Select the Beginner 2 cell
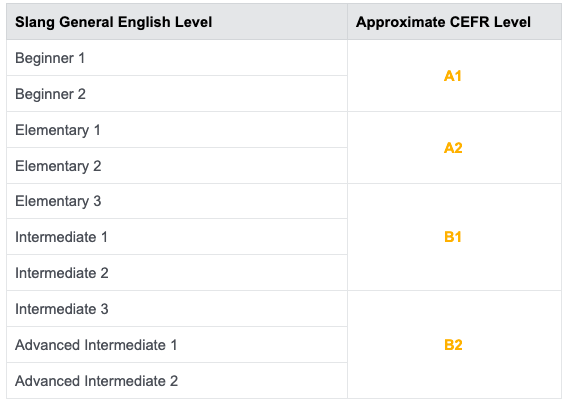Viewport: 567px width, 403px height. 177,94
